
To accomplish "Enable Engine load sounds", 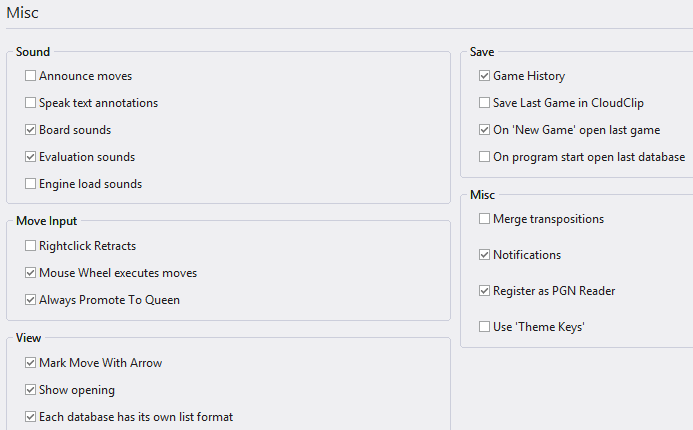I will pos(31,184).
